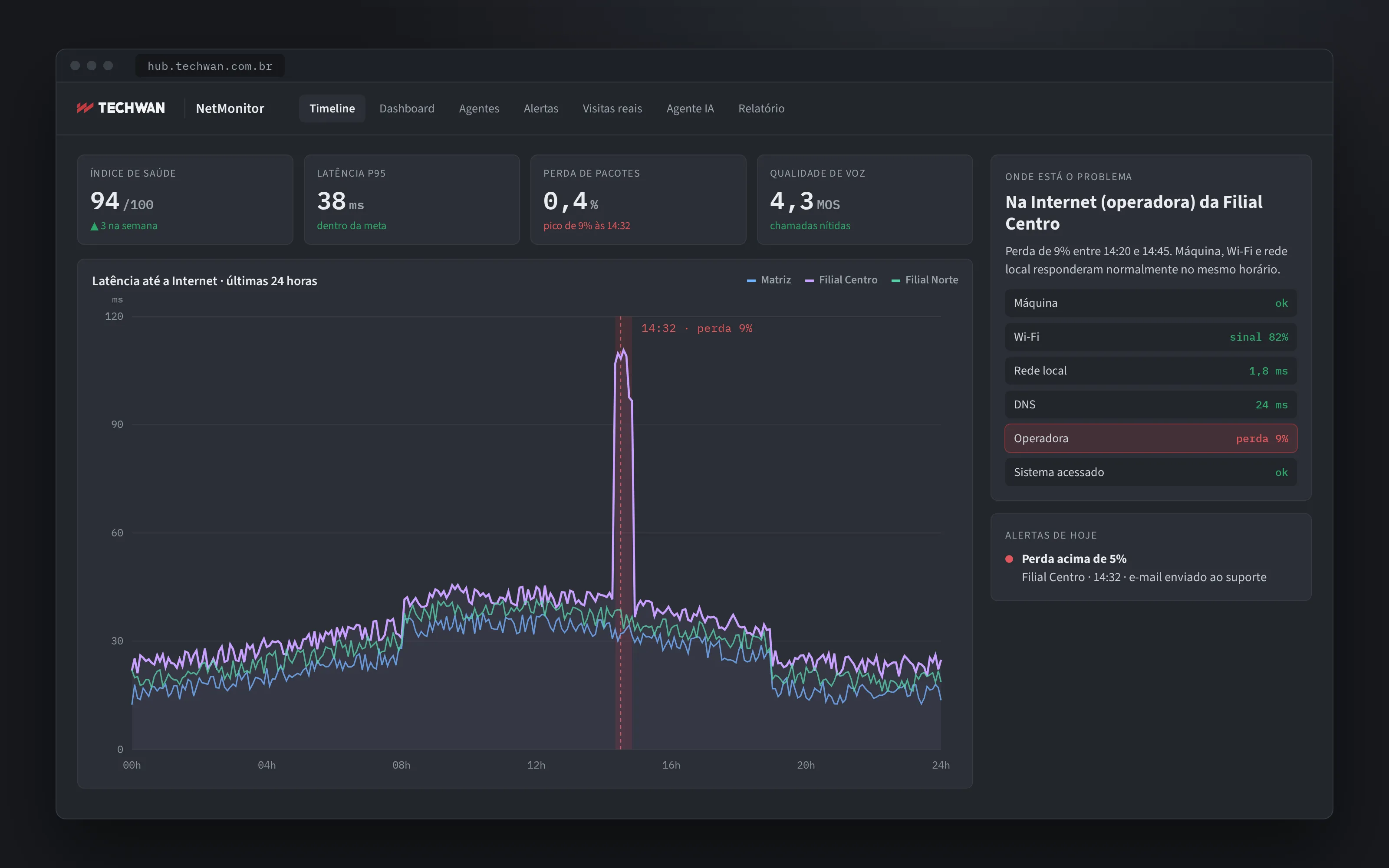The height and width of the screenshot is (868, 1389).
Task: Open the Agente IA tab
Action: point(690,108)
